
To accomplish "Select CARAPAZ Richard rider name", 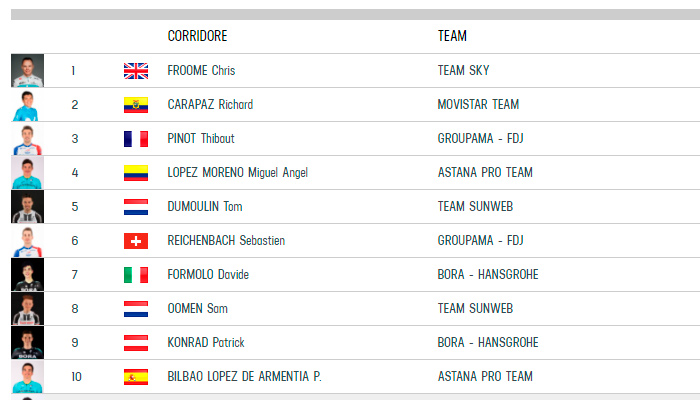I will pos(210,105).
